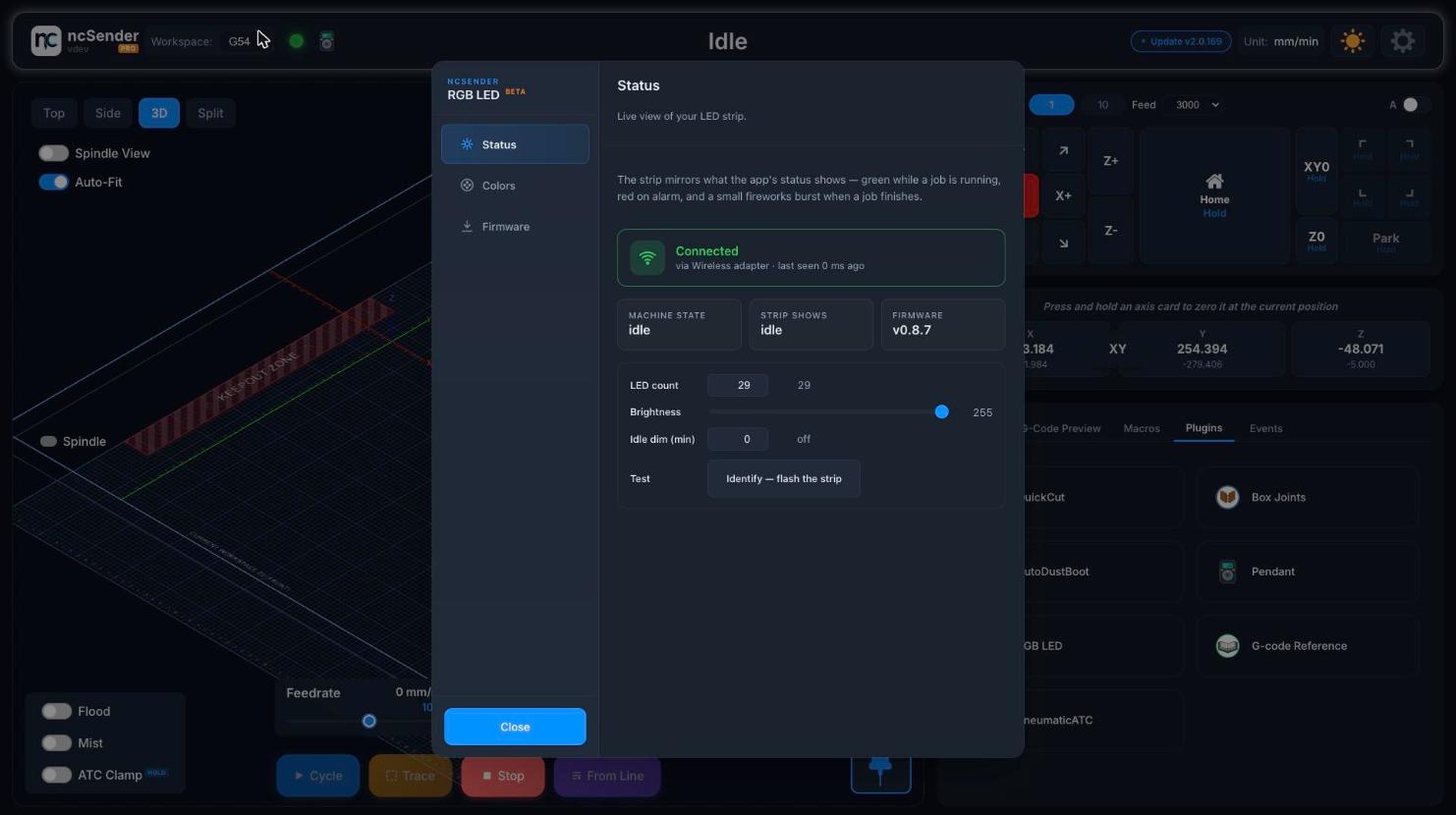Image resolution: width=1456 pixels, height=815 pixels.
Task: Toggle light theme with the sun icon
Action: click(x=1353, y=41)
